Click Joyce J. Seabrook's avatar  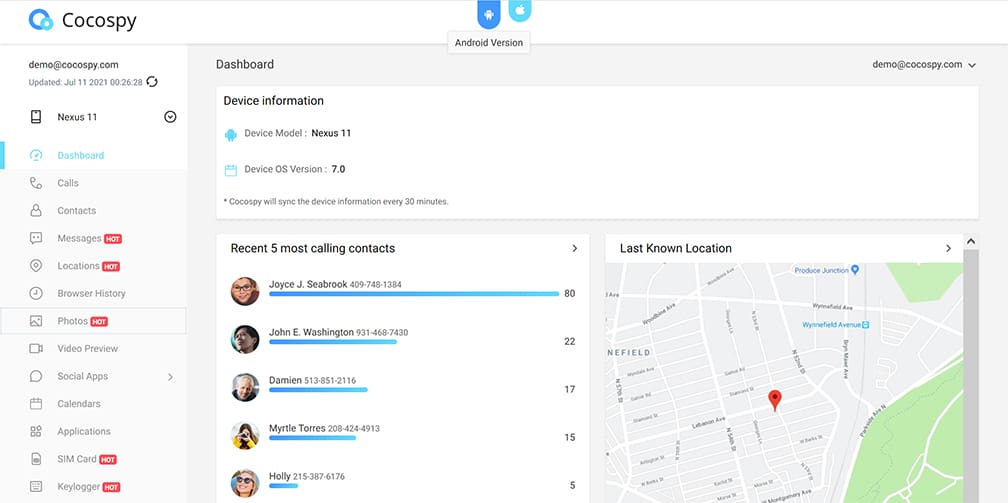click(245, 291)
